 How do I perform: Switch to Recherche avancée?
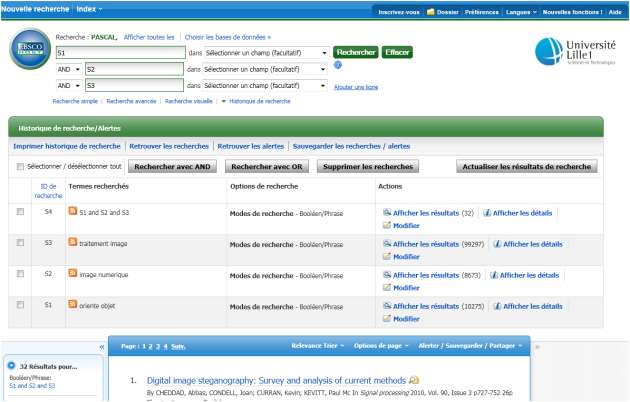click(131, 101)
